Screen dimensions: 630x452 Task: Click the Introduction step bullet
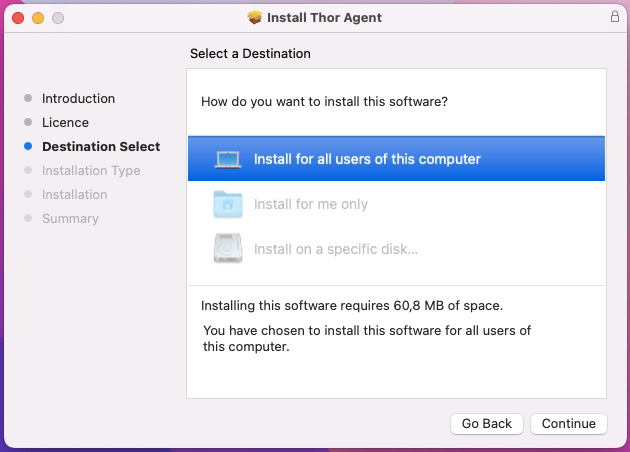(x=28, y=99)
